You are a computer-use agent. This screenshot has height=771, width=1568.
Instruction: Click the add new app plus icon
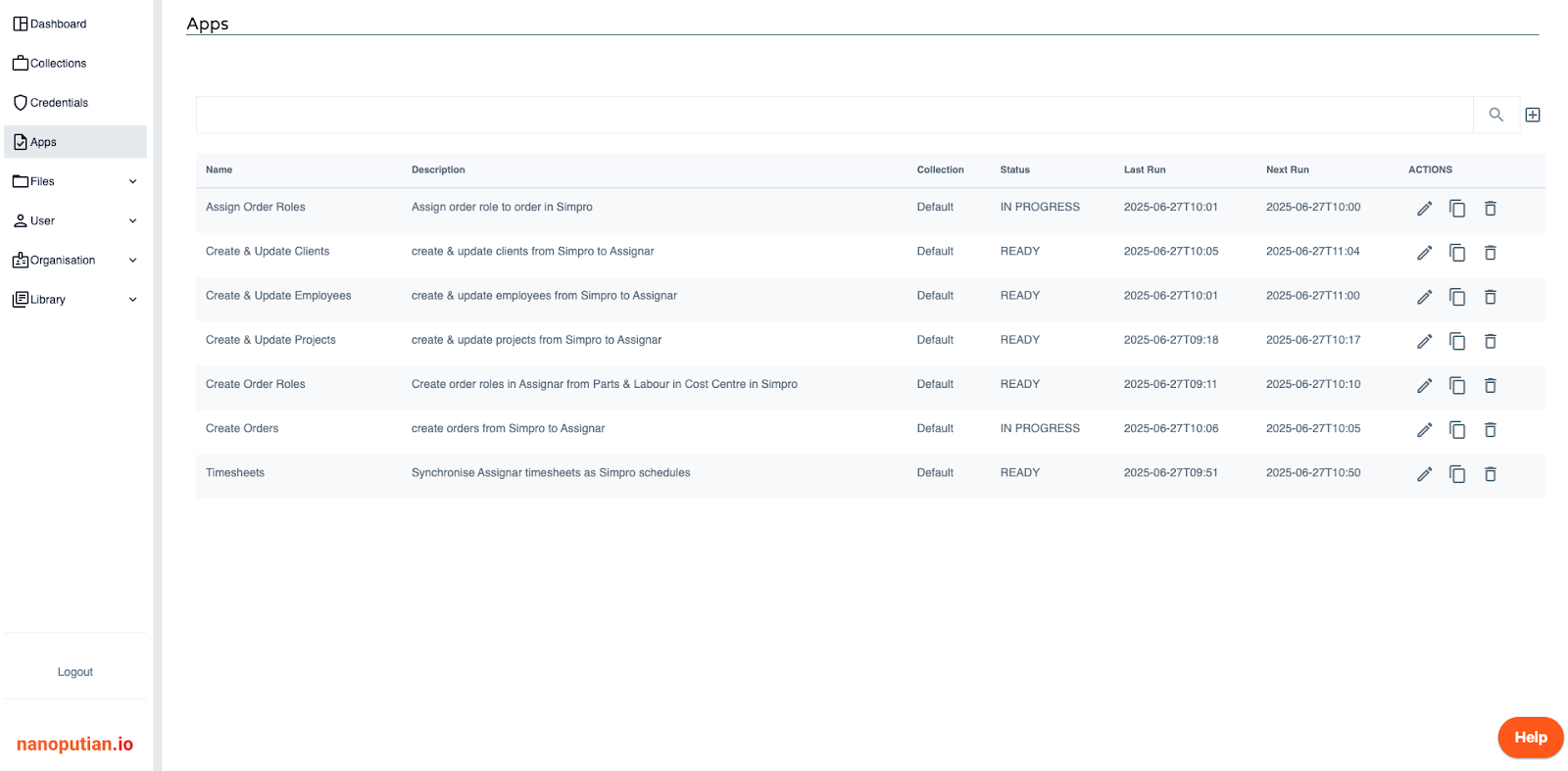(1533, 115)
